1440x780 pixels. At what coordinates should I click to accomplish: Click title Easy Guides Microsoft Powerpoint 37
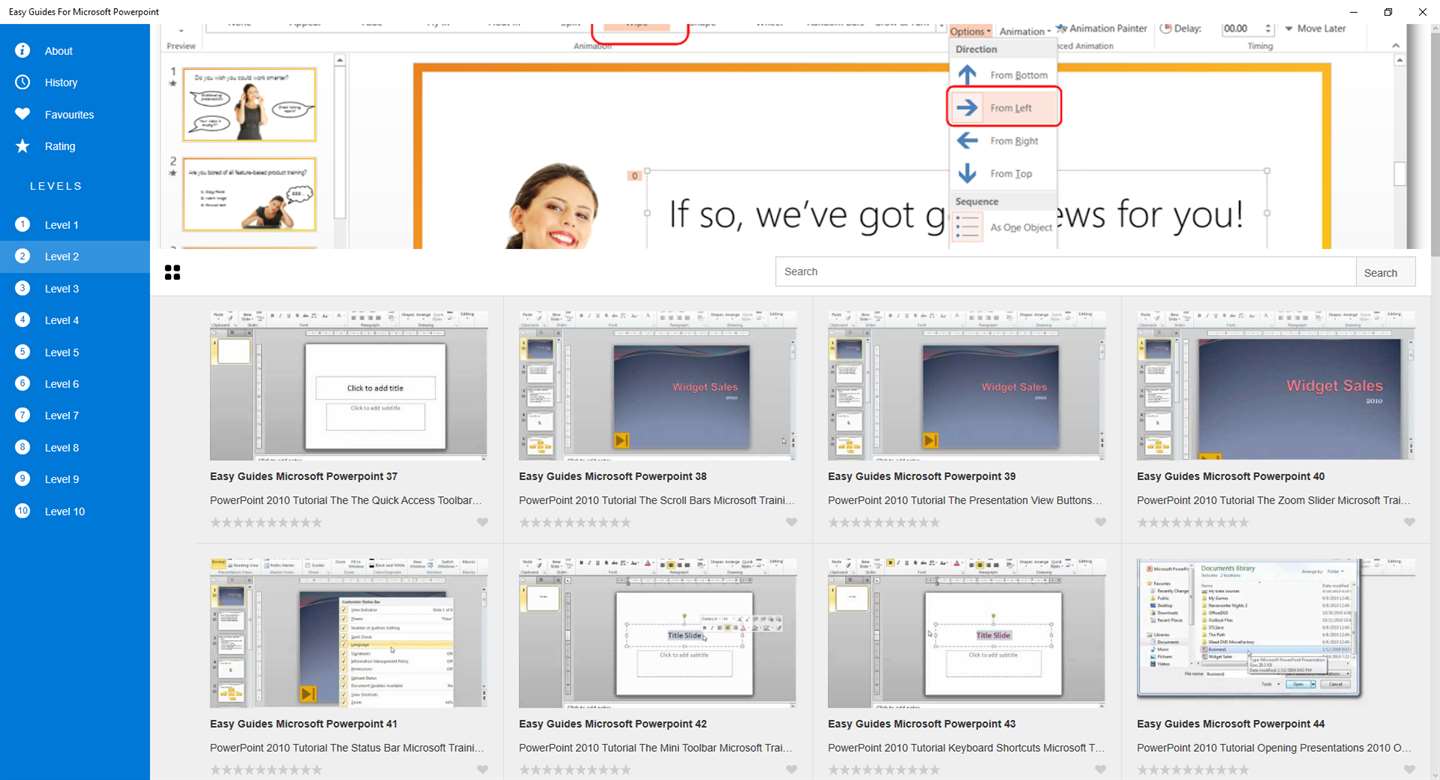(x=304, y=477)
